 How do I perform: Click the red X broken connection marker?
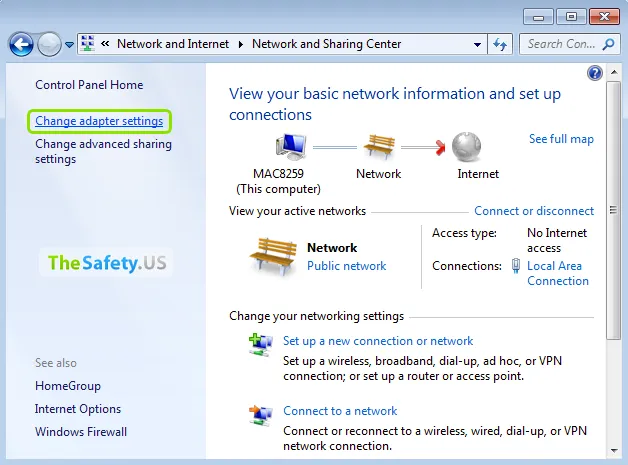[x=441, y=147]
